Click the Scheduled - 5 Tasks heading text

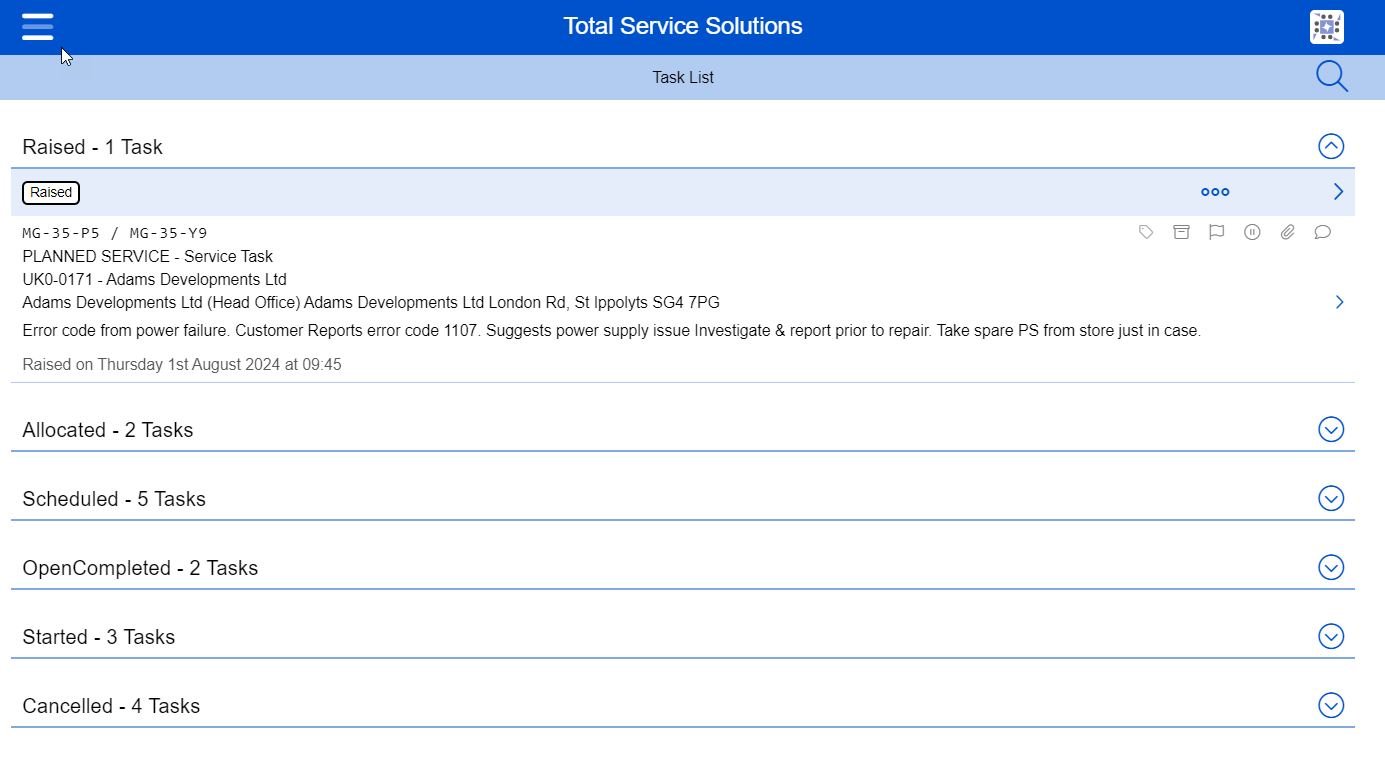pyautogui.click(x=114, y=499)
